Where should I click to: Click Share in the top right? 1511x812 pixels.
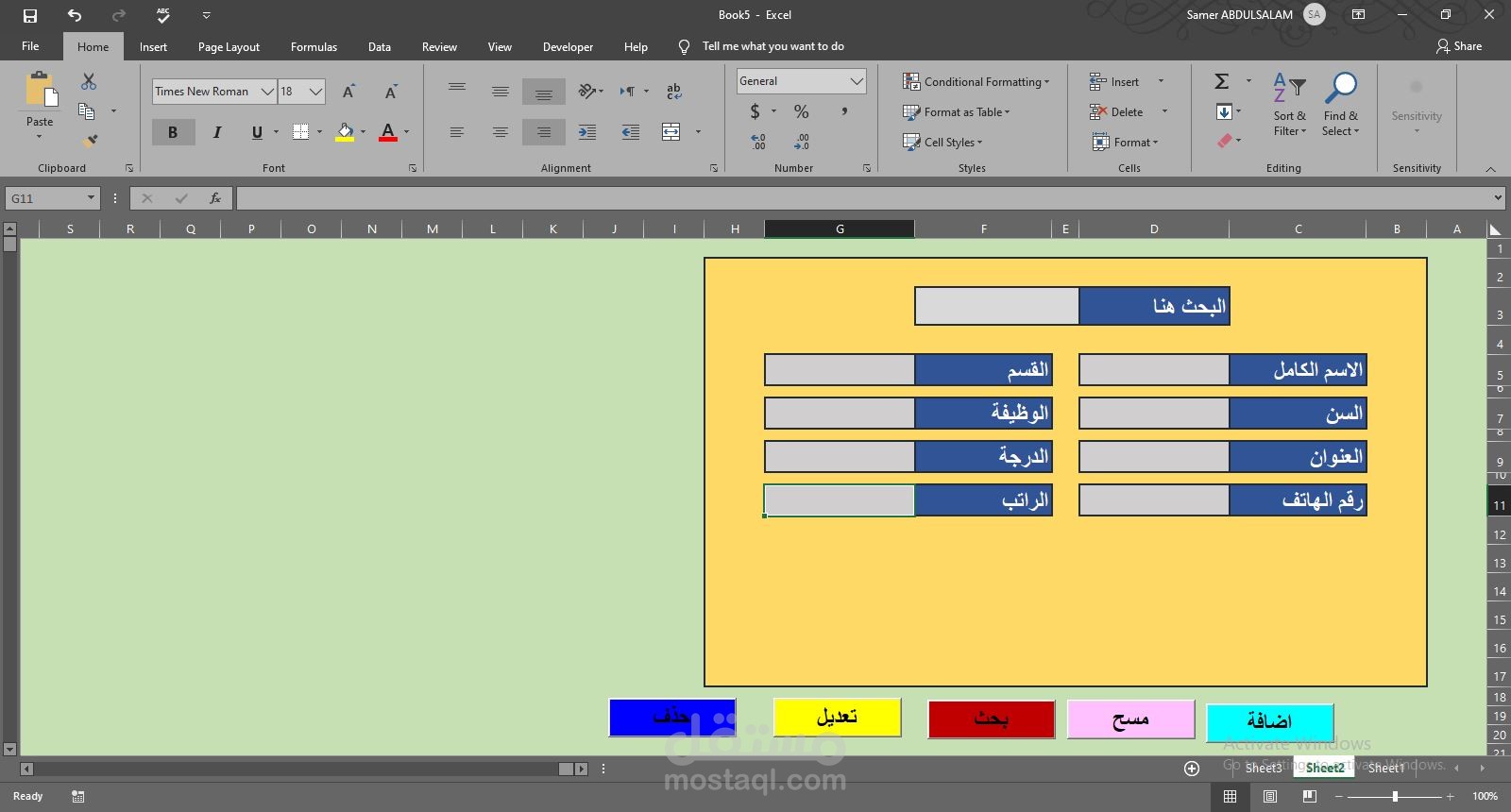1459,46
